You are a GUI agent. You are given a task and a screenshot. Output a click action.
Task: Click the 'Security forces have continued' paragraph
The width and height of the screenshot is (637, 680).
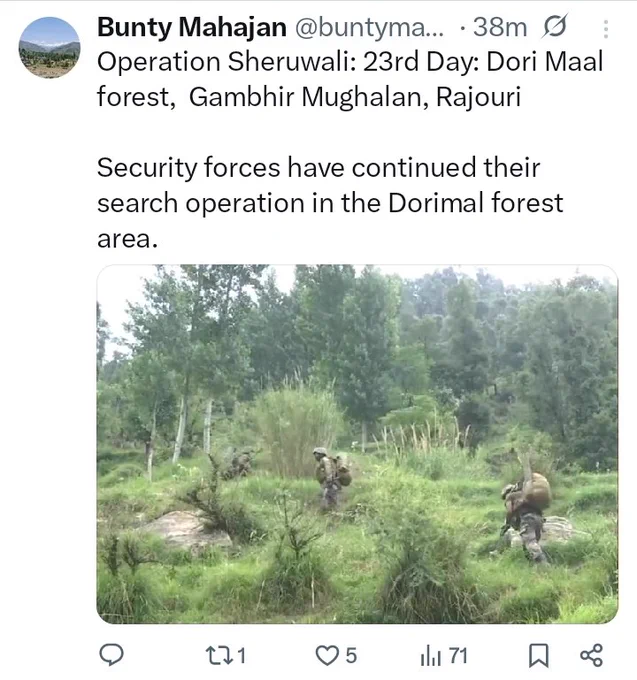click(330, 203)
